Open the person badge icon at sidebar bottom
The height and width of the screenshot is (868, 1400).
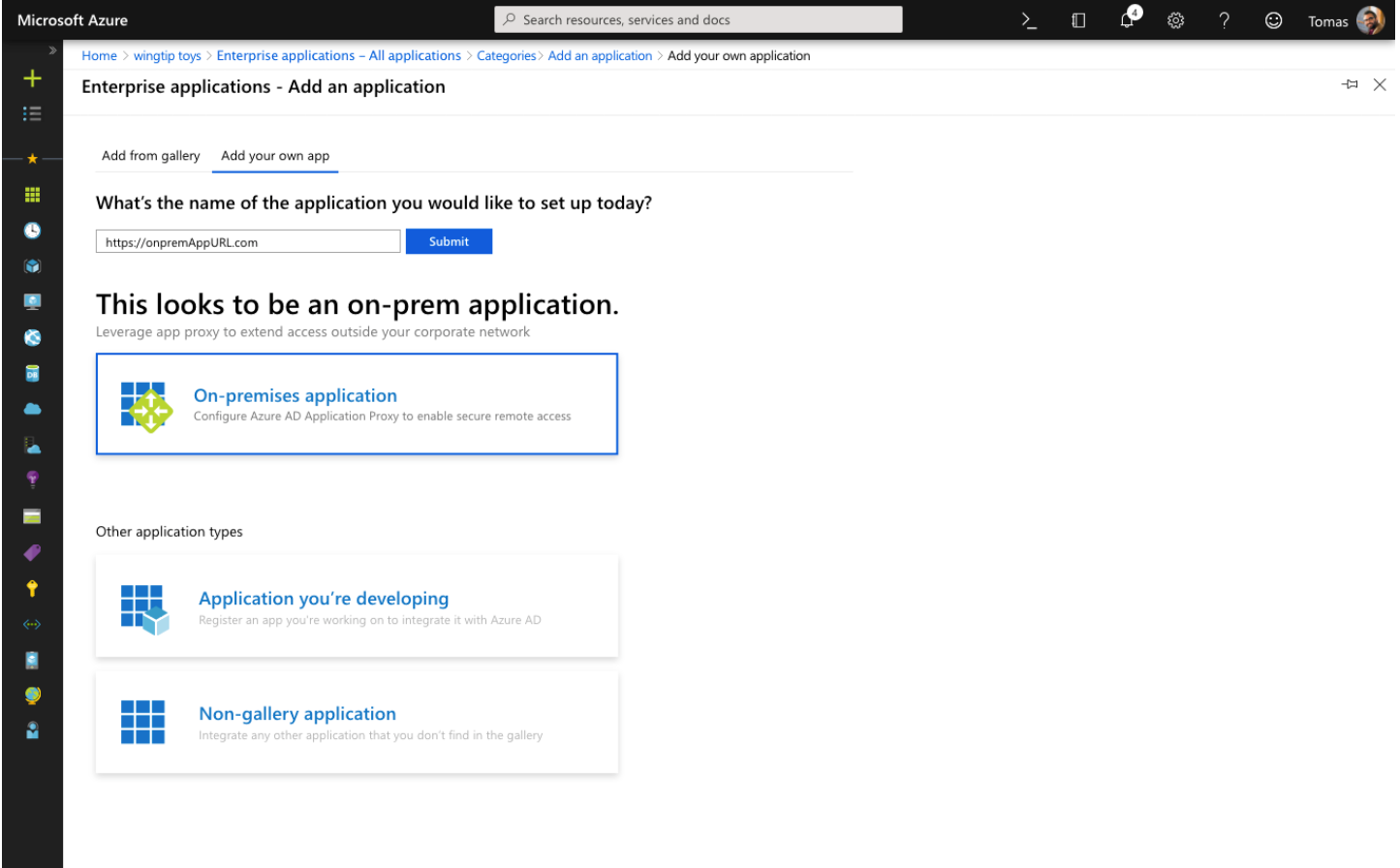32,730
